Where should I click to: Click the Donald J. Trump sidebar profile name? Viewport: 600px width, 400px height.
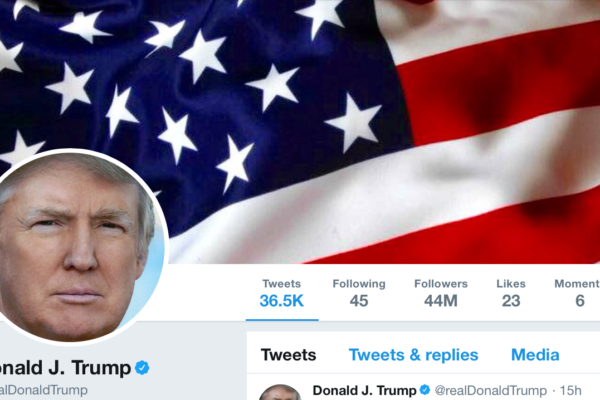tap(65, 368)
